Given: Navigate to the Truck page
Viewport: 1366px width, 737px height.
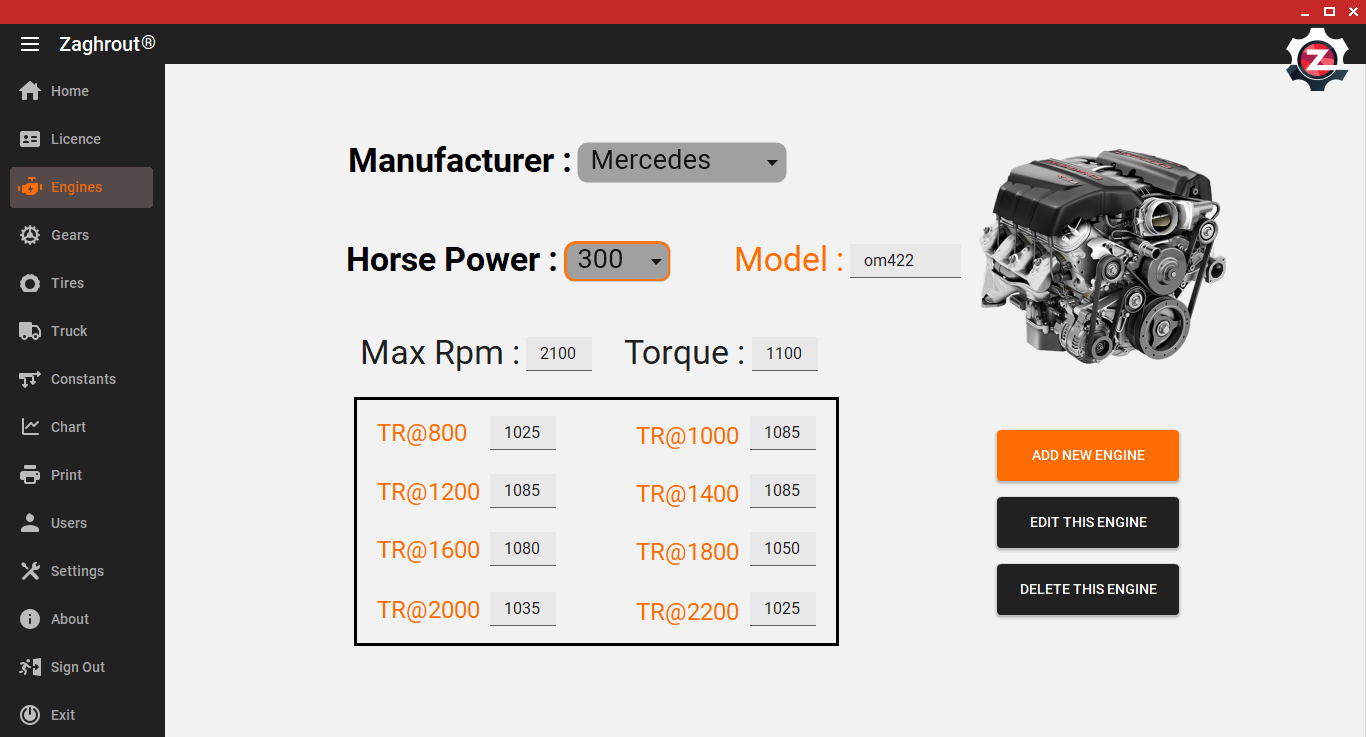Looking at the screenshot, I should [x=82, y=331].
